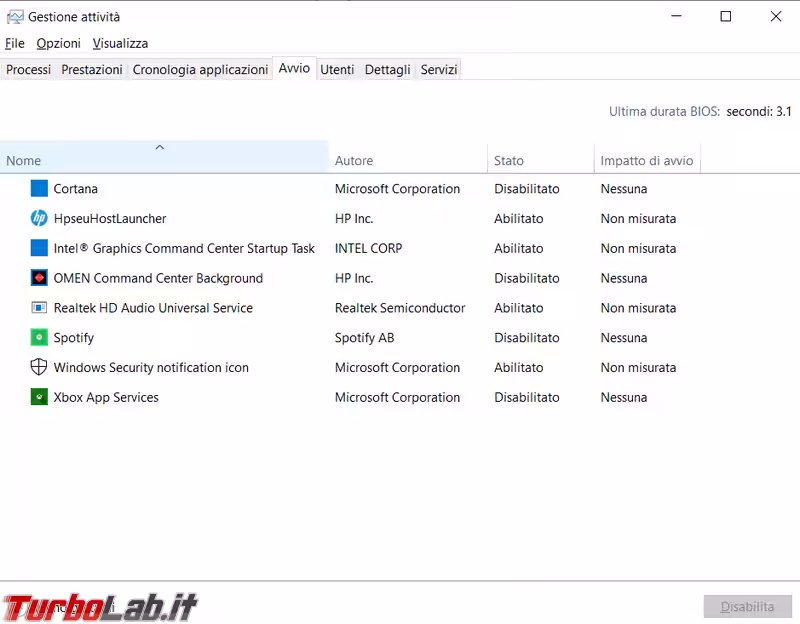The height and width of the screenshot is (624, 800).
Task: Select the green Spotify icon
Action: [x=39, y=338]
